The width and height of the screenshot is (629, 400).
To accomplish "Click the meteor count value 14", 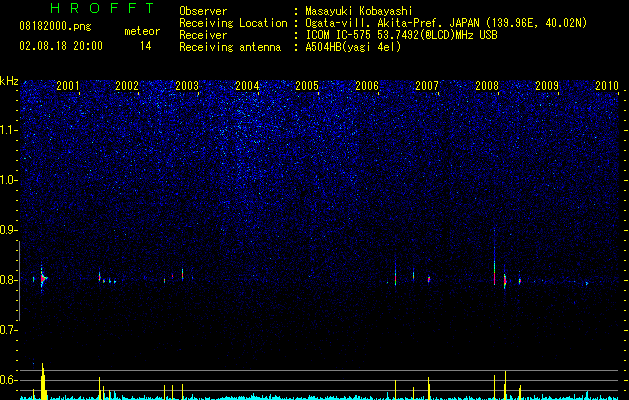I will point(145,46).
